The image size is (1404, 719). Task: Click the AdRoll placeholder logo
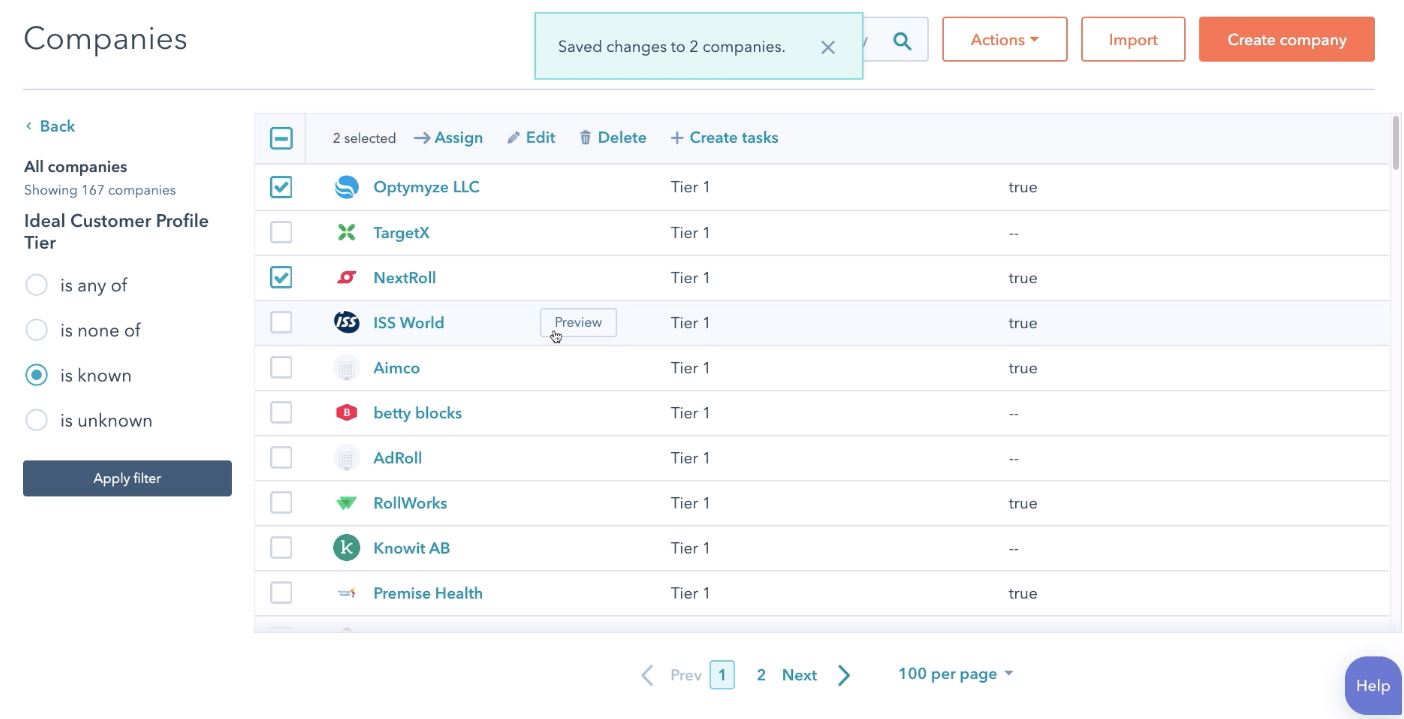(346, 457)
